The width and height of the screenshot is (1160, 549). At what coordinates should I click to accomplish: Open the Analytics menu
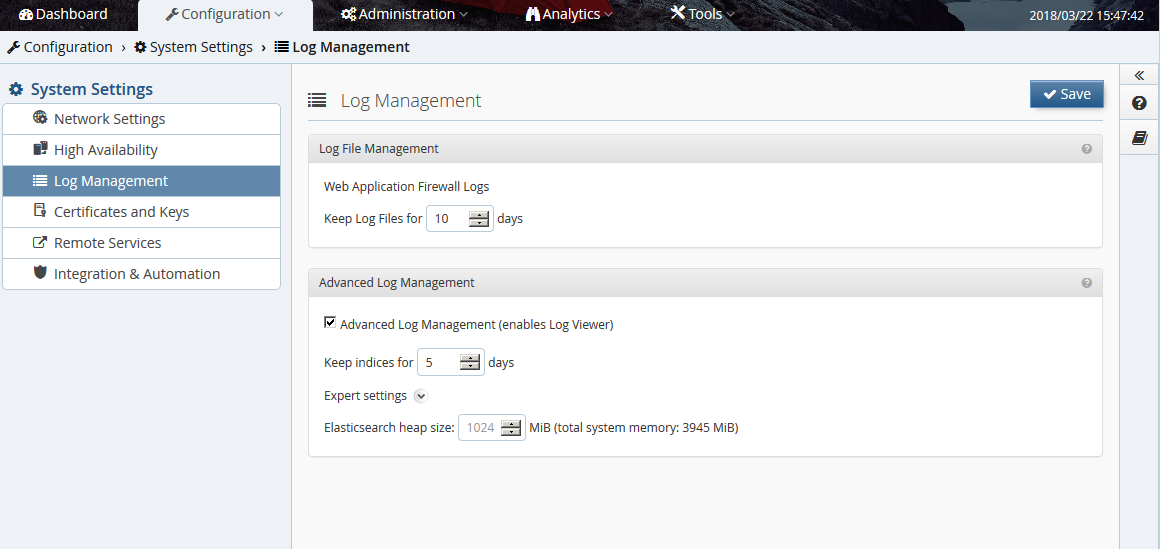point(569,14)
